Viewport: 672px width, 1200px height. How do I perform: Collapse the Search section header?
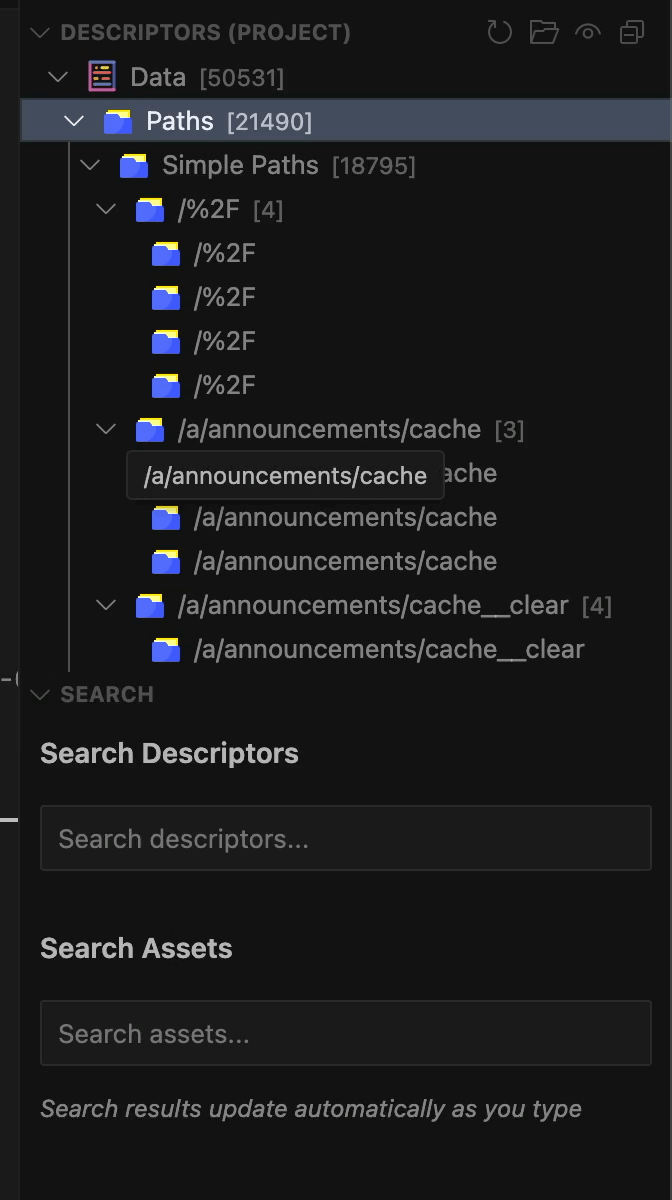40,694
